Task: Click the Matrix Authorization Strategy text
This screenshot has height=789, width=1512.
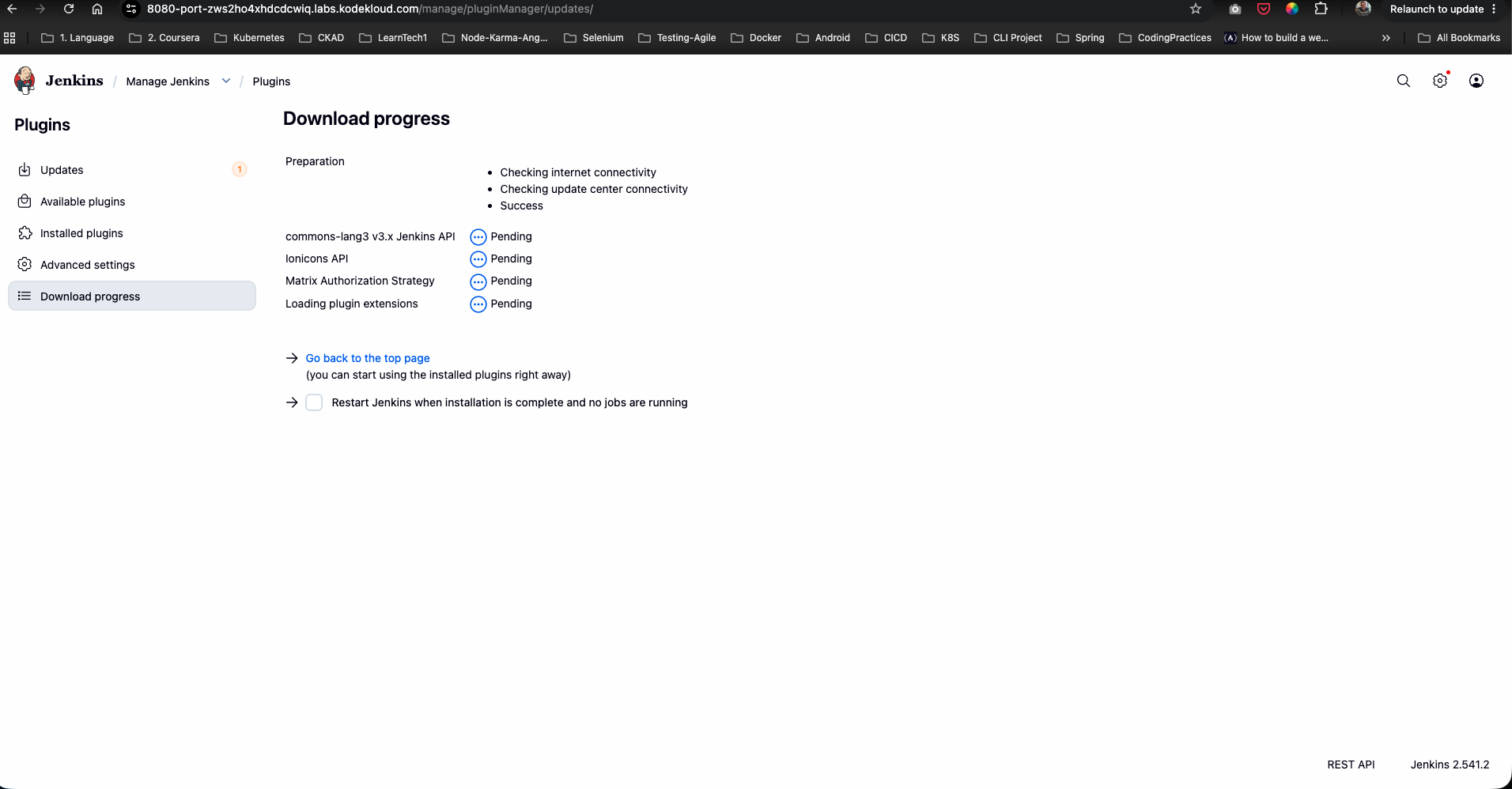Action: click(360, 281)
